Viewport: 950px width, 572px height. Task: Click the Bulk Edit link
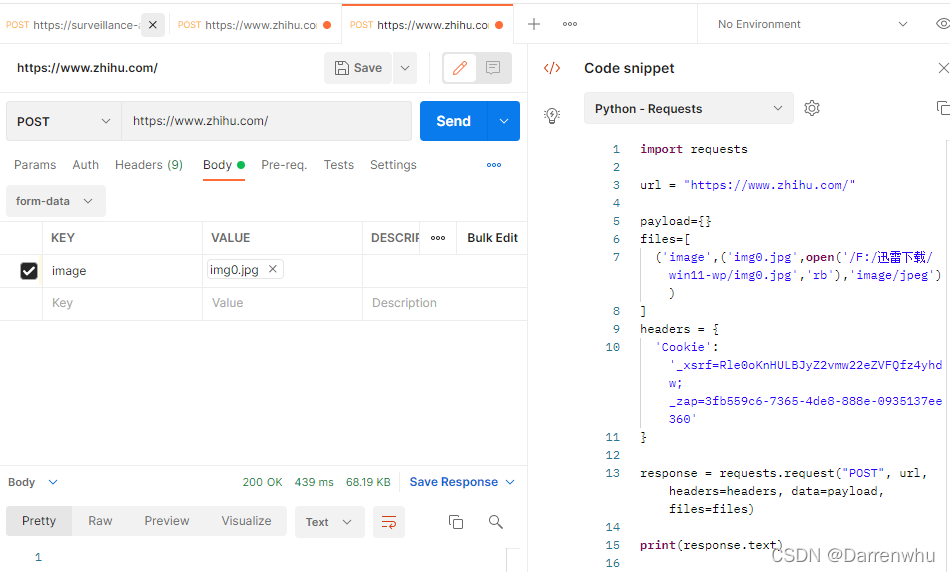[492, 238]
